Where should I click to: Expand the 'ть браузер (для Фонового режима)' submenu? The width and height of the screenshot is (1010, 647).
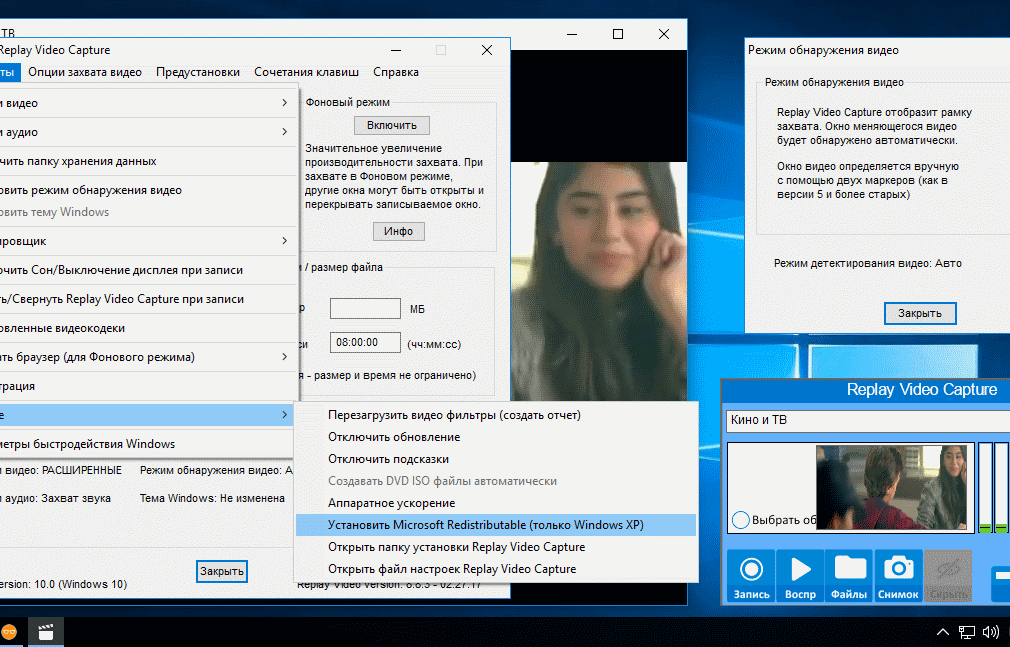pos(284,357)
